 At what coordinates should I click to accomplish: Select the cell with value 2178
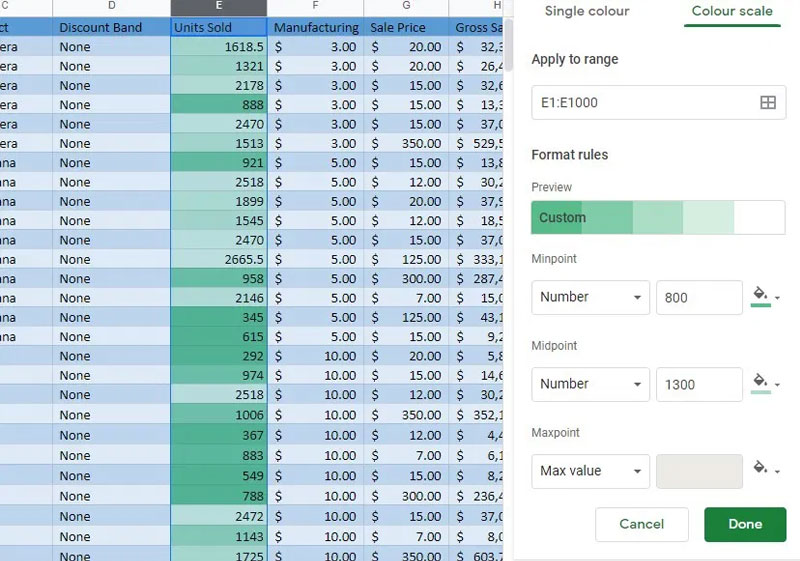tap(218, 85)
